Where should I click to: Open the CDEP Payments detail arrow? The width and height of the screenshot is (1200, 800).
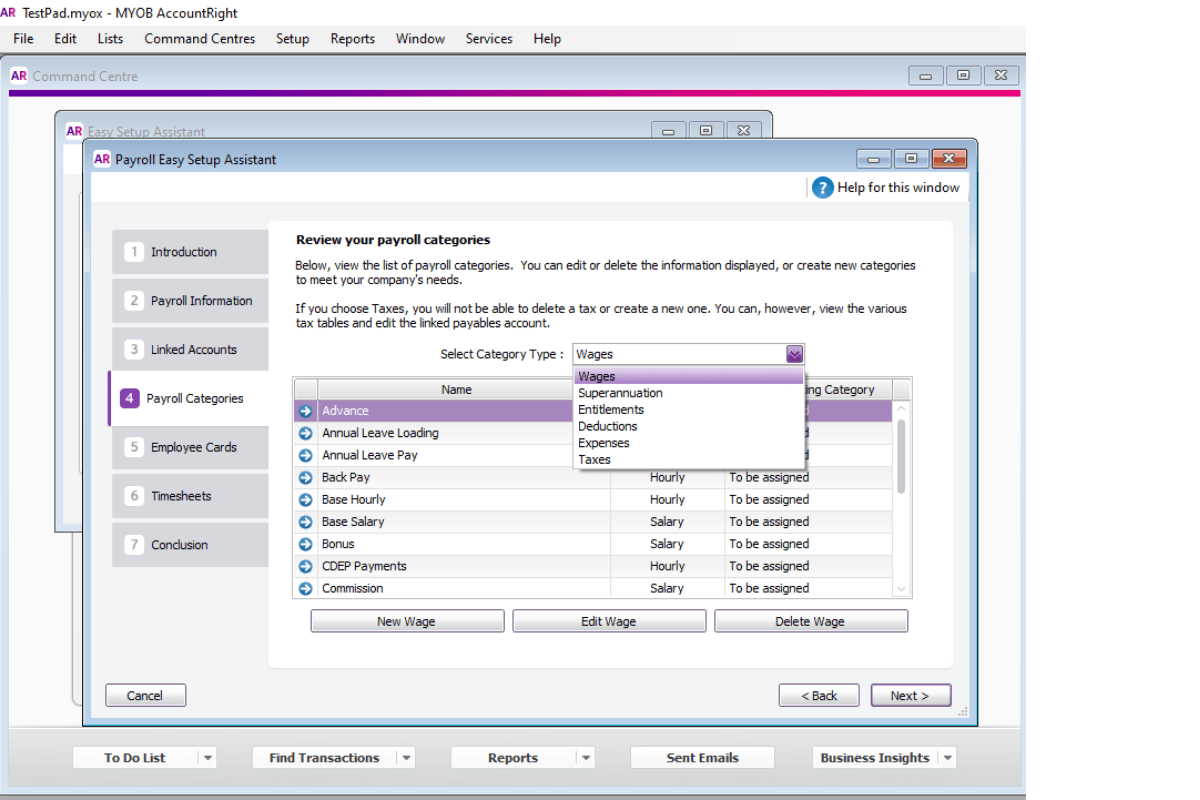click(305, 565)
